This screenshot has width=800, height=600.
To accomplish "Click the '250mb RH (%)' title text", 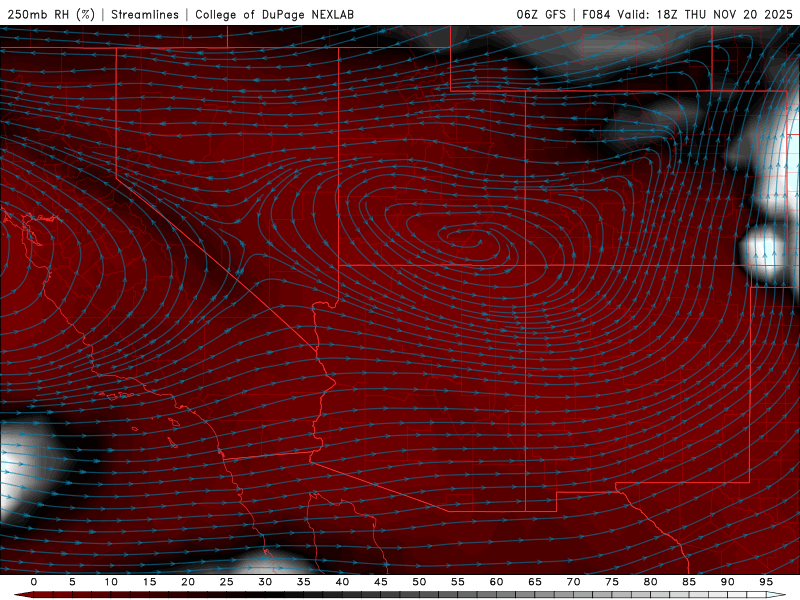I will point(52,14).
